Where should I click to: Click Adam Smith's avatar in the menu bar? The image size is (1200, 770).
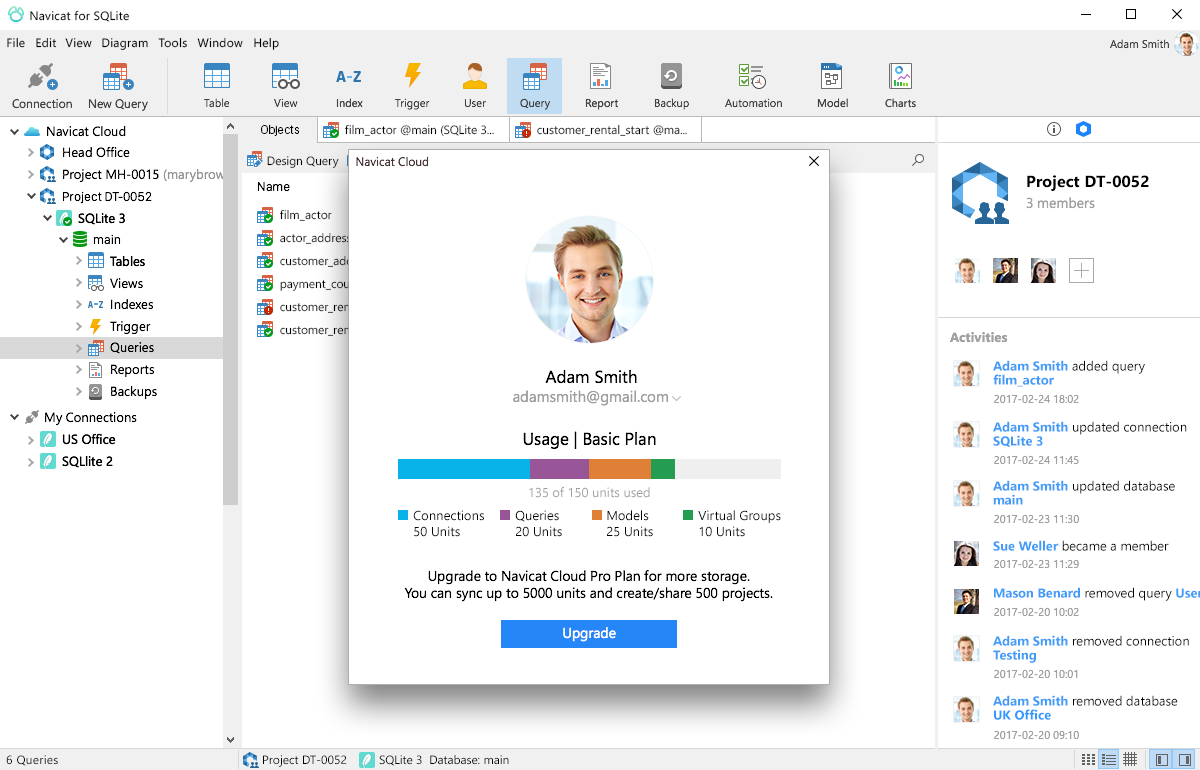tap(1186, 44)
